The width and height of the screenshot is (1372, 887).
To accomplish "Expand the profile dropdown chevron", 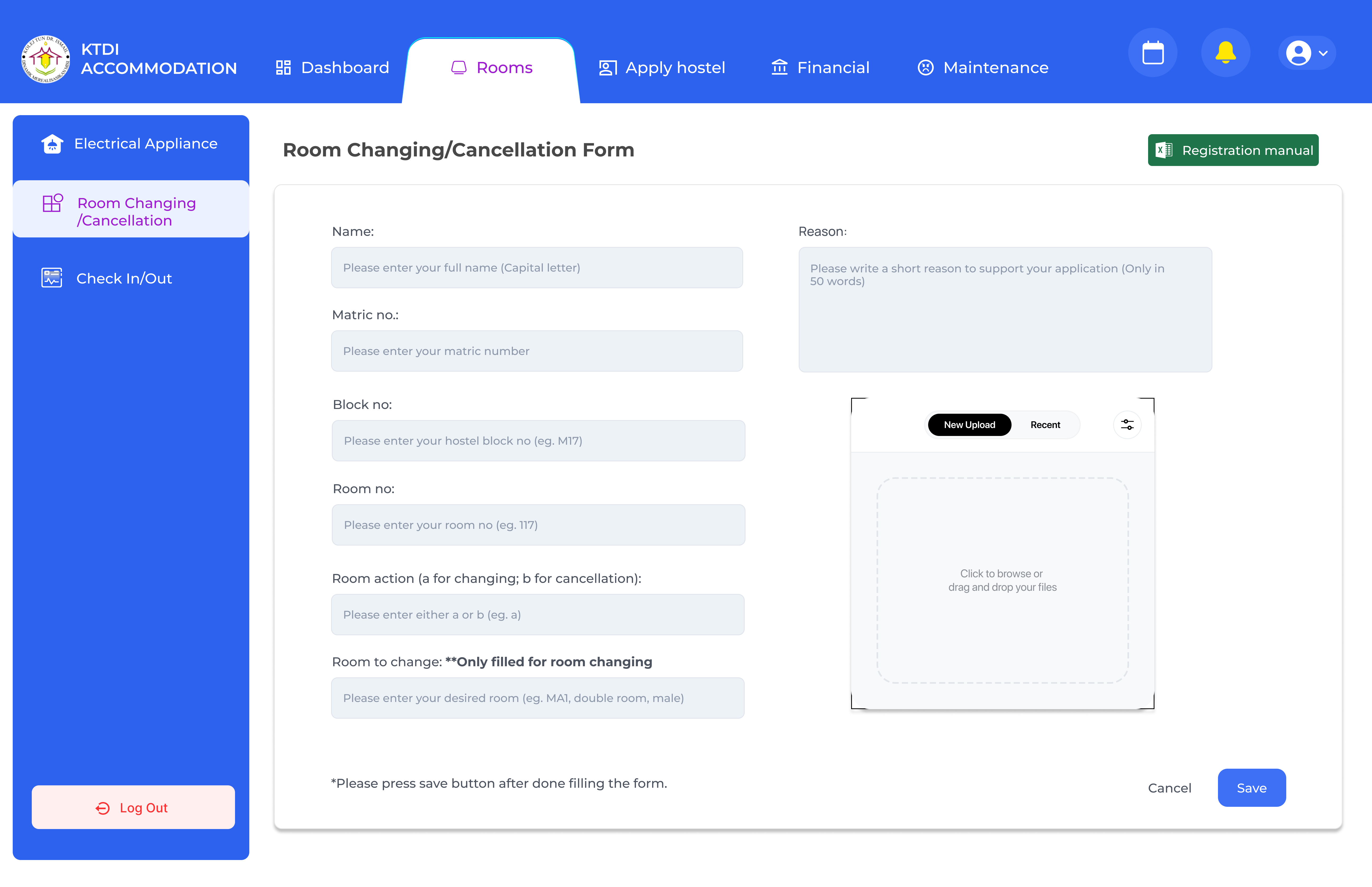I will click(x=1323, y=53).
